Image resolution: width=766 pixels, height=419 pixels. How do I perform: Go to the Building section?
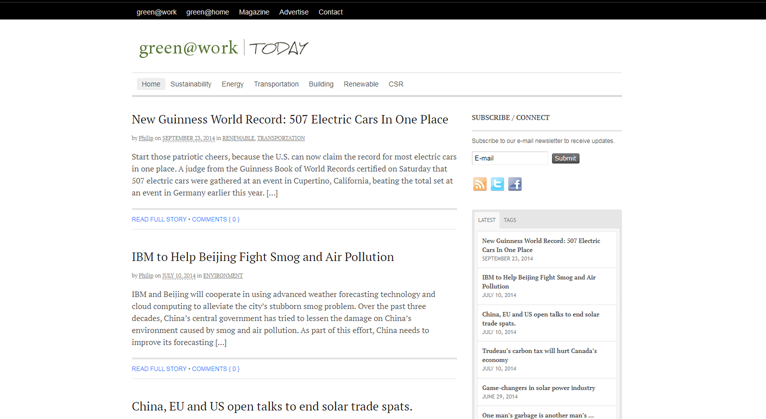(x=321, y=84)
